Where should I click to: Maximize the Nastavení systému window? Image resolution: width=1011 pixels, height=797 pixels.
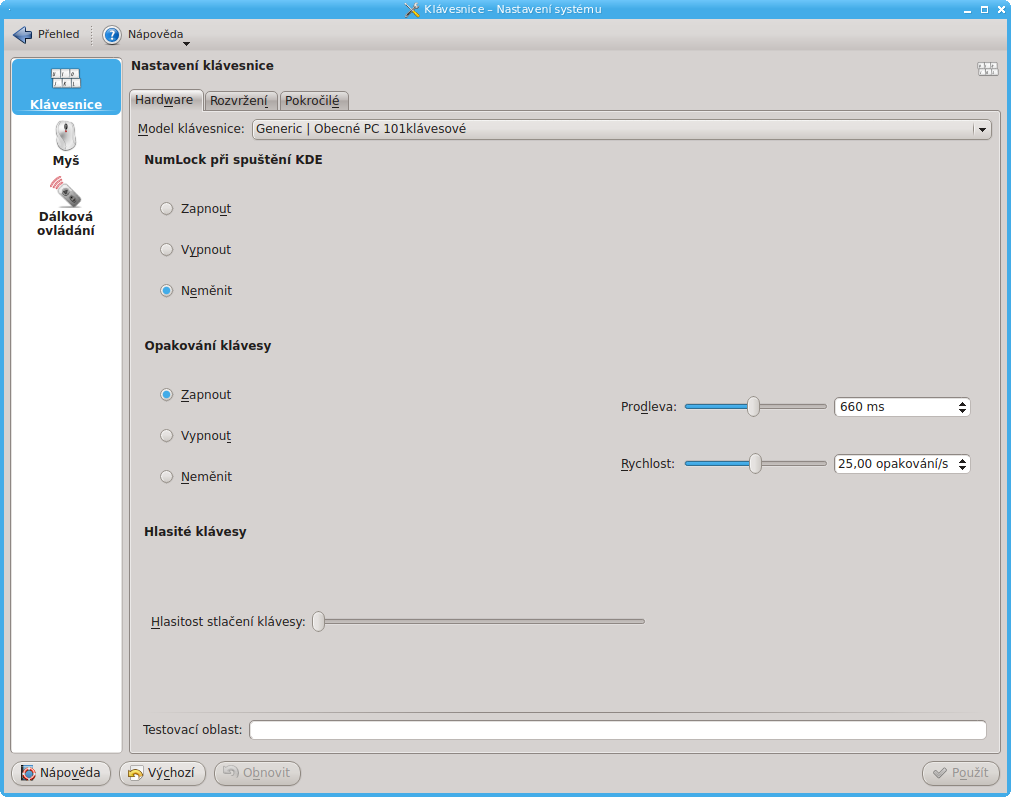(x=985, y=9)
